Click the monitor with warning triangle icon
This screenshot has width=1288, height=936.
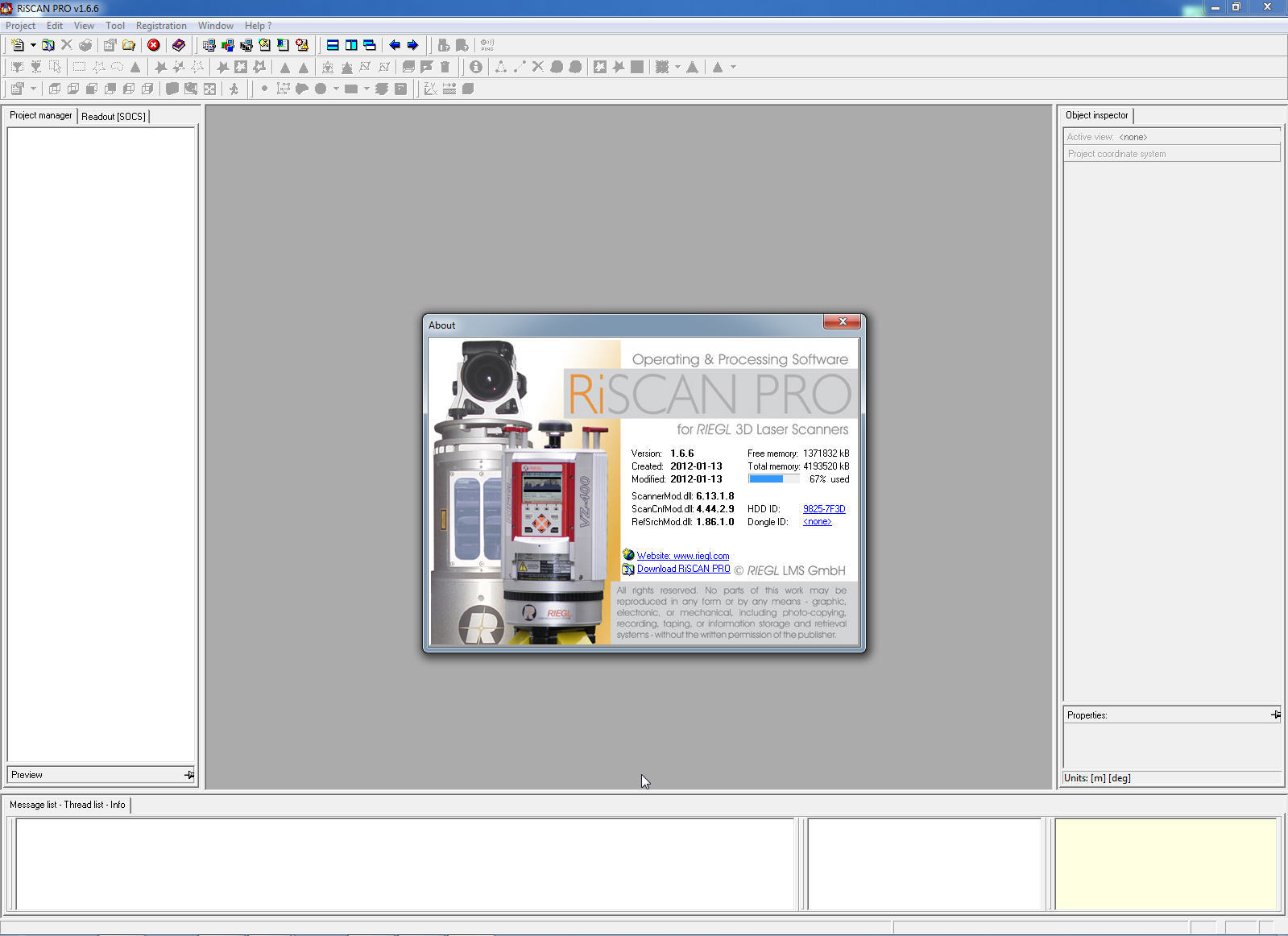pos(302,45)
